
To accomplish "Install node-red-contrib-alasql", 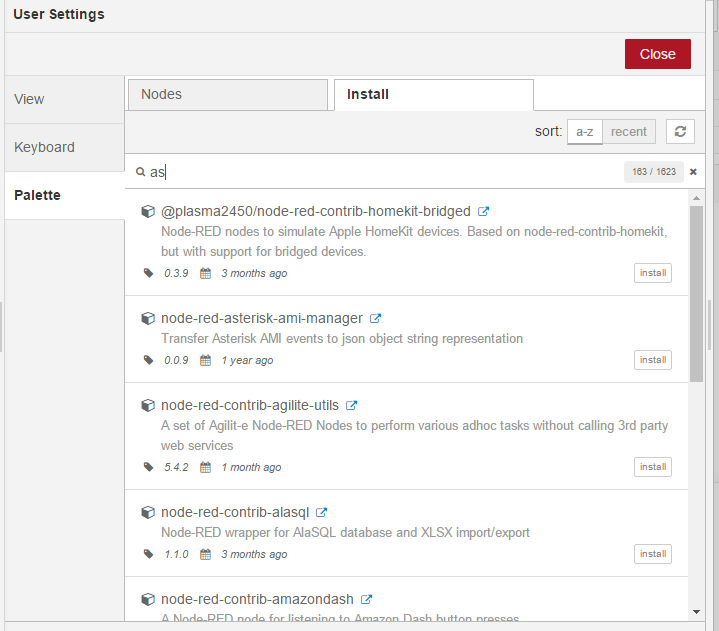I will pos(653,554).
